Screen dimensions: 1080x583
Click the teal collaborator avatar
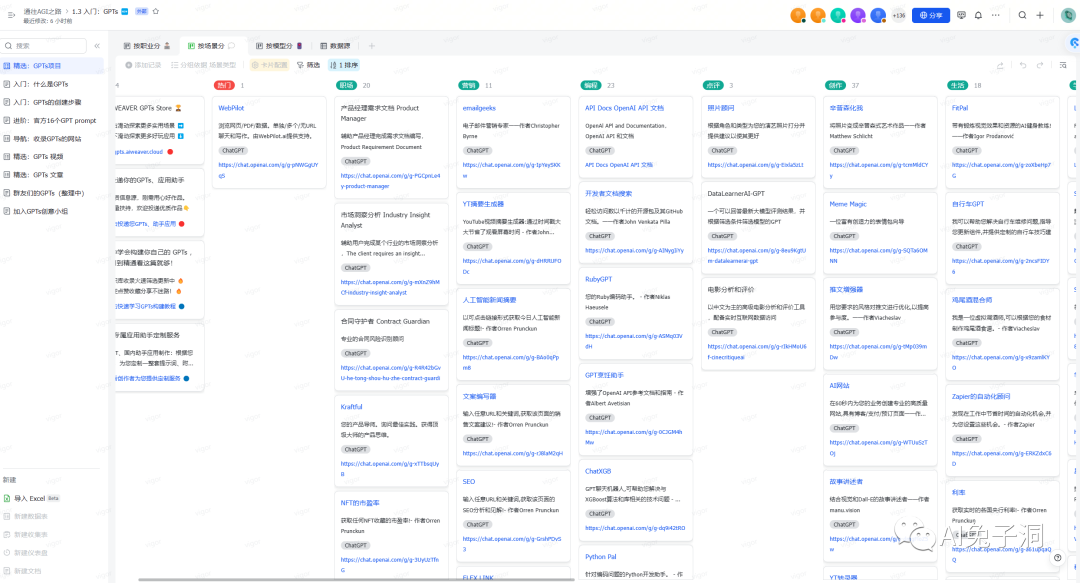pyautogui.click(x=838, y=15)
